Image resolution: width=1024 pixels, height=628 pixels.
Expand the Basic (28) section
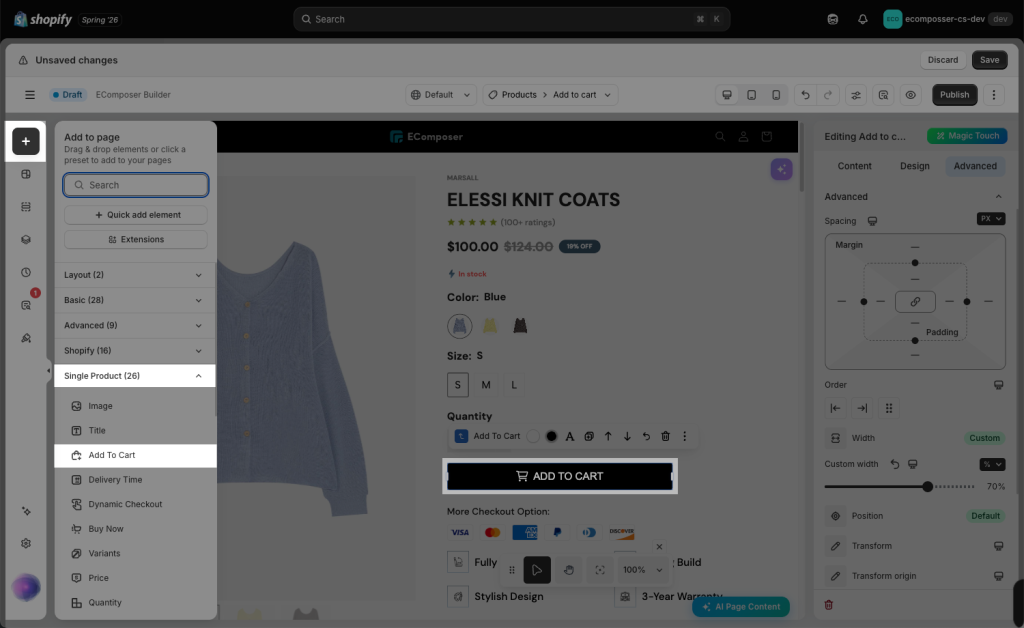tap(134, 300)
